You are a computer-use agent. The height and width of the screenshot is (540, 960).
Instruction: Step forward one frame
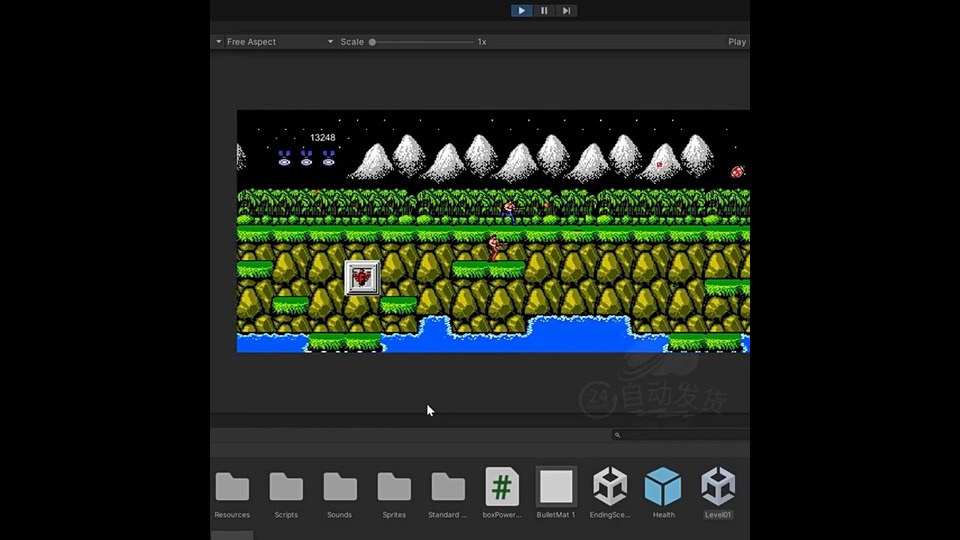[x=566, y=10]
